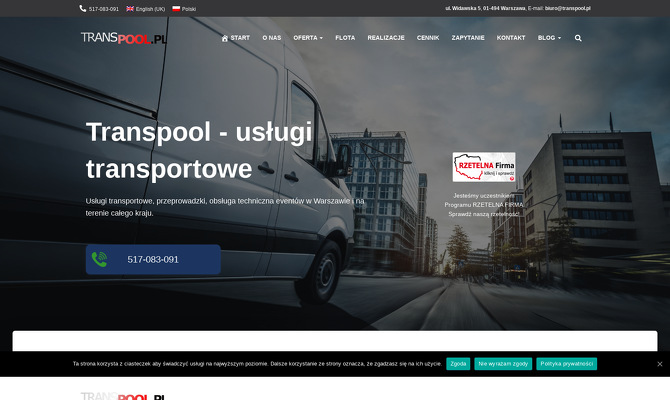Open the ZAPYTANIE menu item
Image resolution: width=670 pixels, height=400 pixels.
click(x=468, y=38)
